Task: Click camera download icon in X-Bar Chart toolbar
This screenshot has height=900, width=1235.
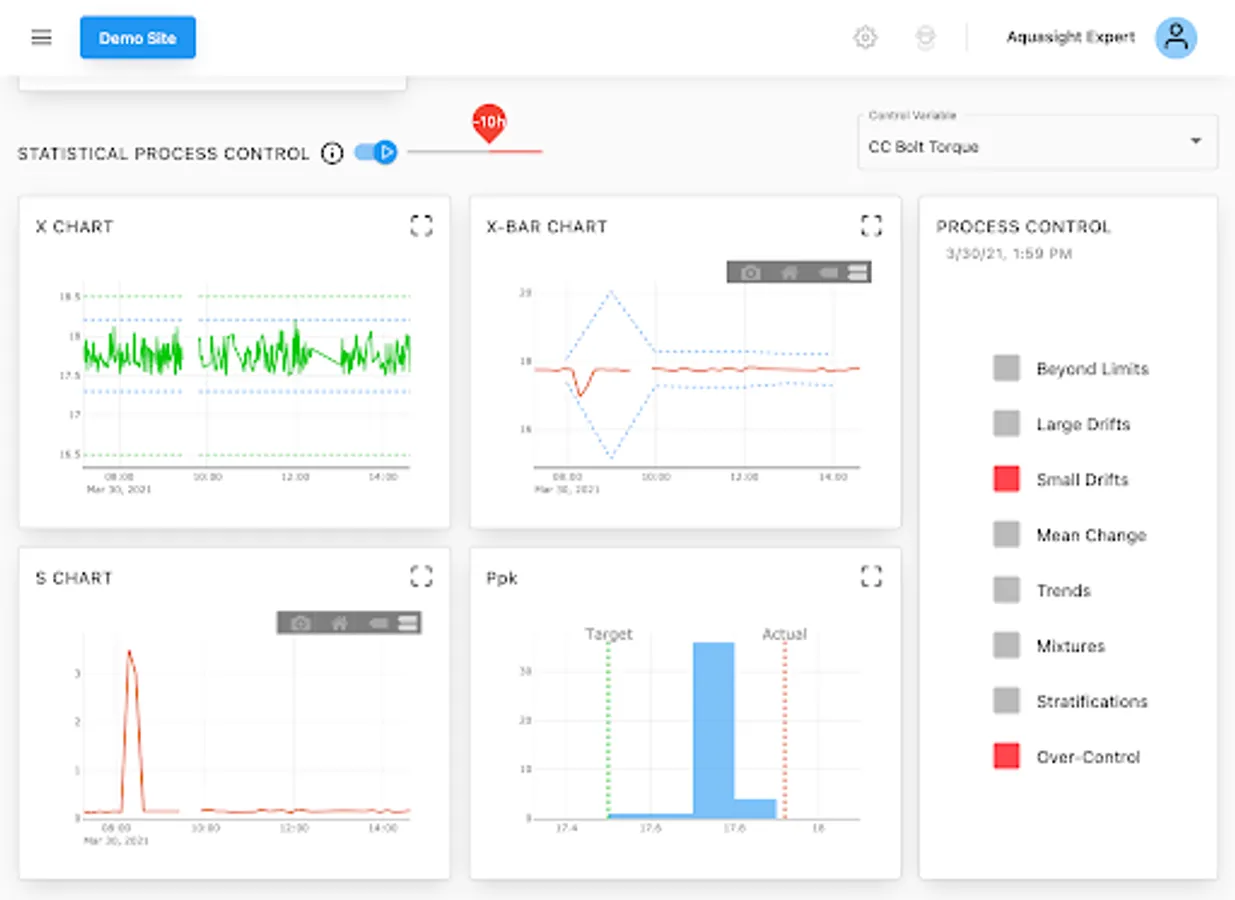Action: click(750, 273)
